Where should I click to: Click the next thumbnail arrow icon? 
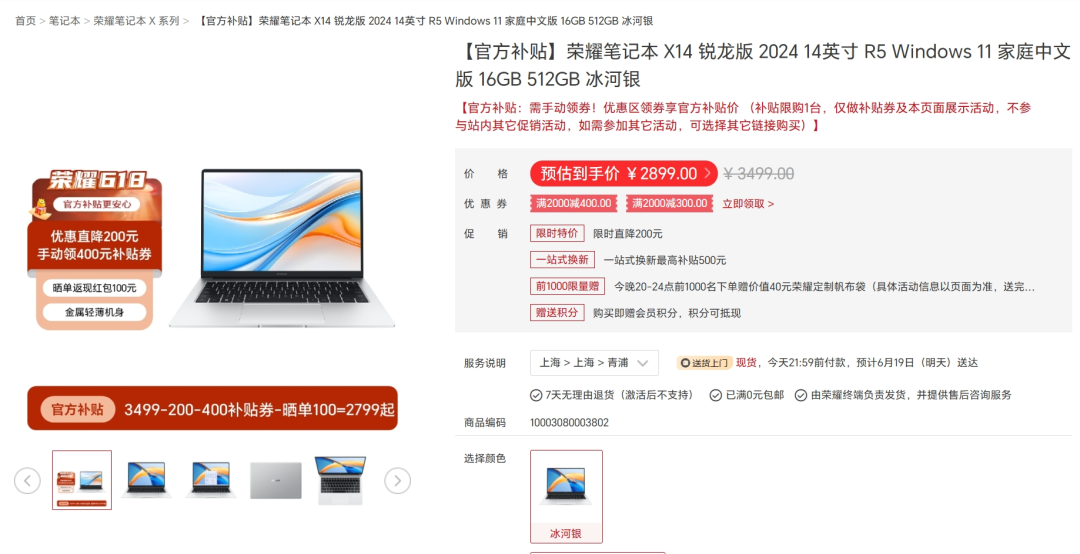[x=397, y=480]
